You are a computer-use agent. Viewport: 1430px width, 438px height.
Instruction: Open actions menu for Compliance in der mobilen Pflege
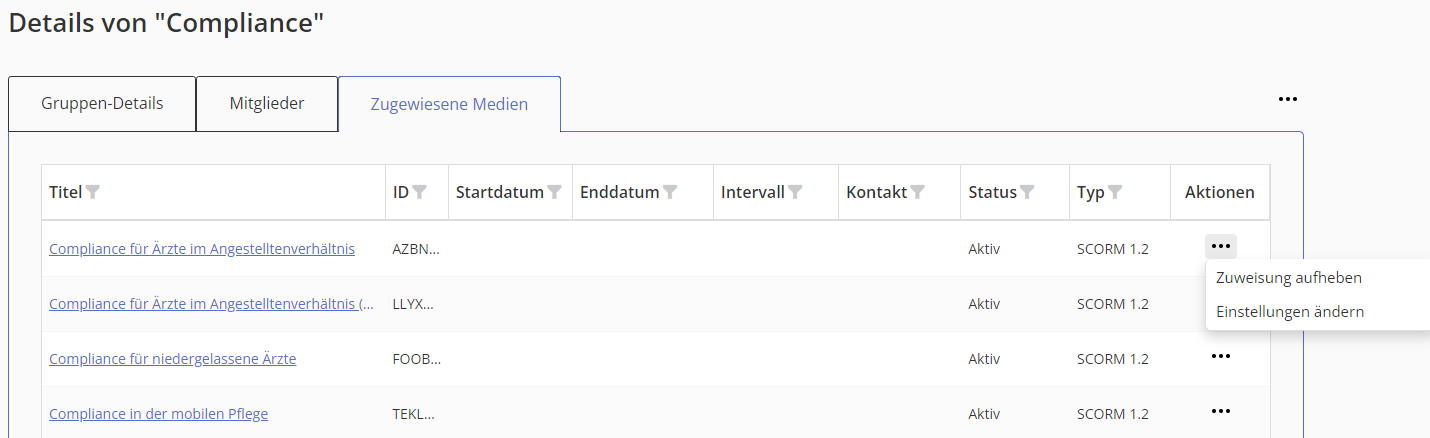click(x=1220, y=411)
